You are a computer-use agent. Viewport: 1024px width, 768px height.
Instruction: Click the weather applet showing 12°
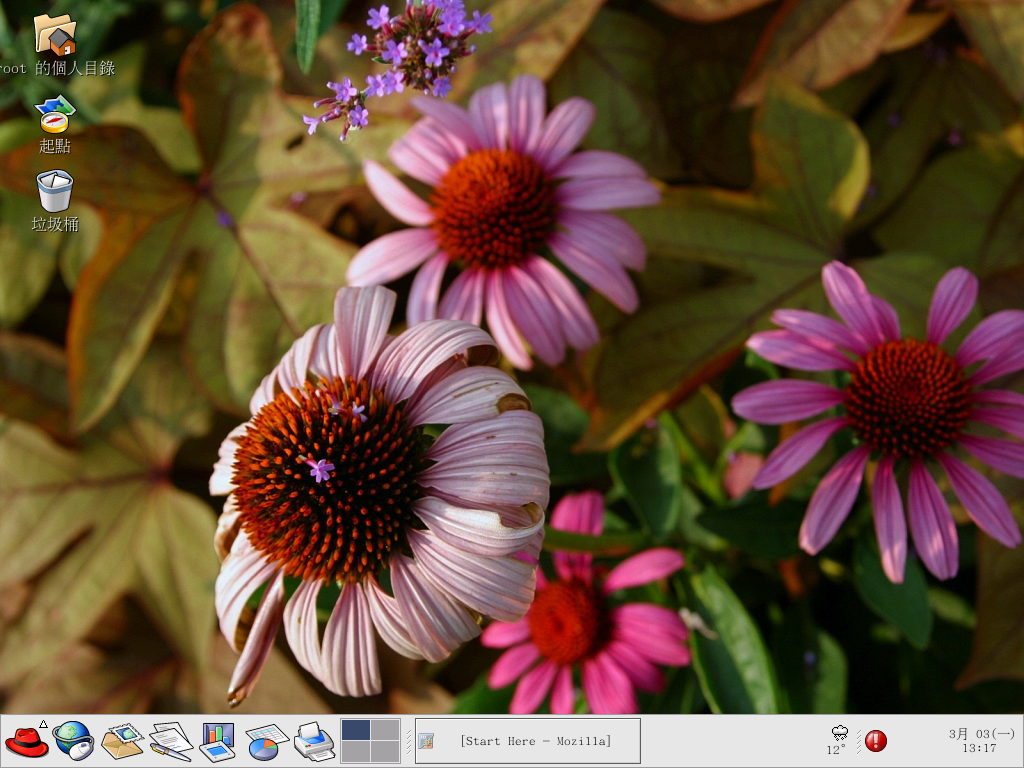pos(837,740)
